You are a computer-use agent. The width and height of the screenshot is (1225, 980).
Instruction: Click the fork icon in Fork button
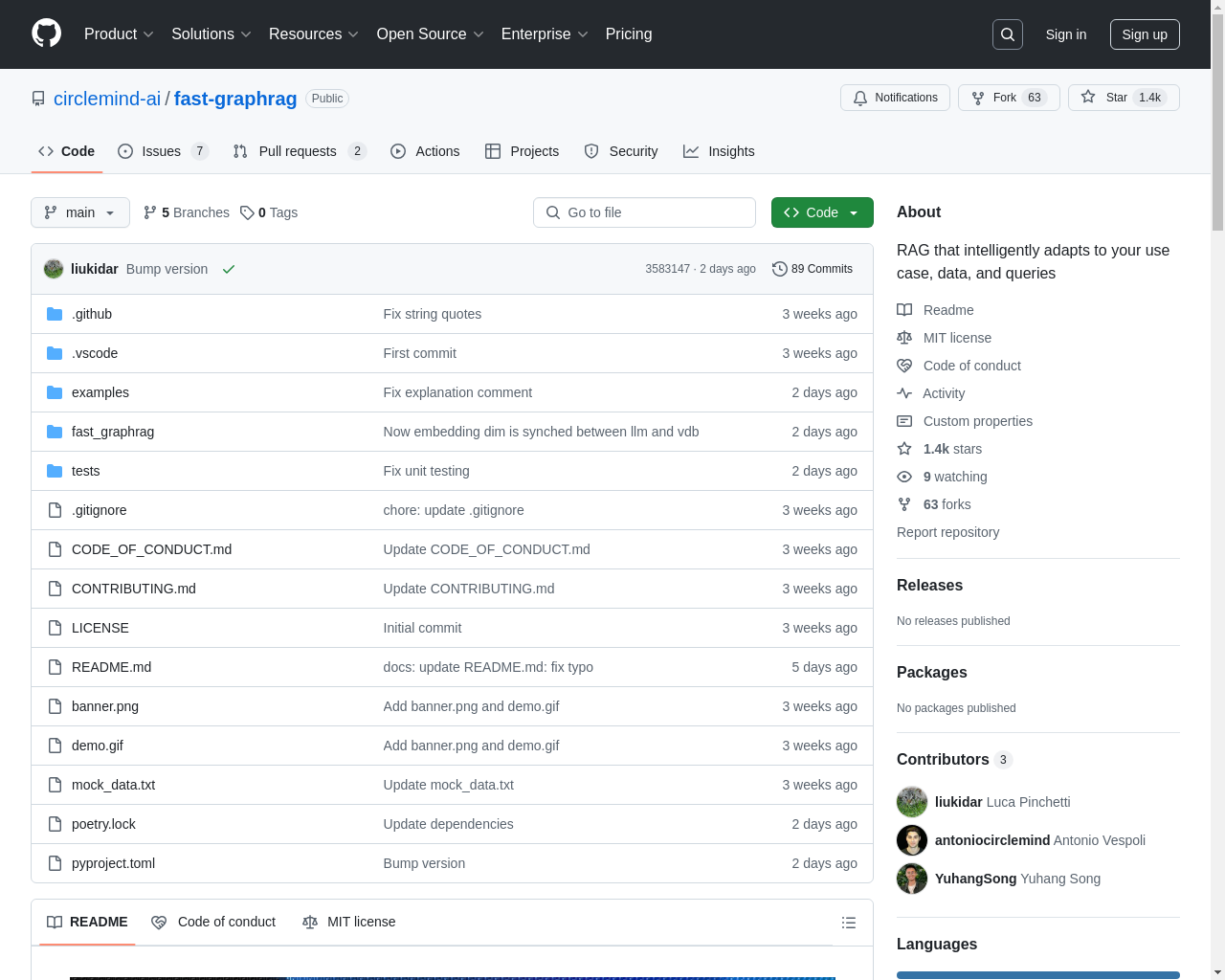pyautogui.click(x=978, y=98)
